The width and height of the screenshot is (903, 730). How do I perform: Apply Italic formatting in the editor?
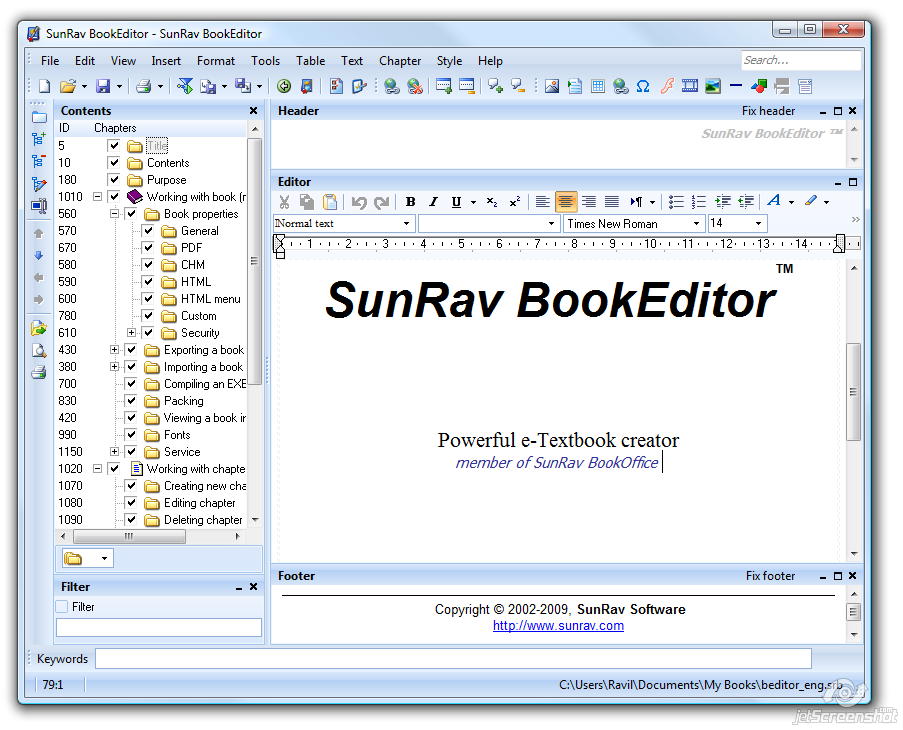coord(433,201)
